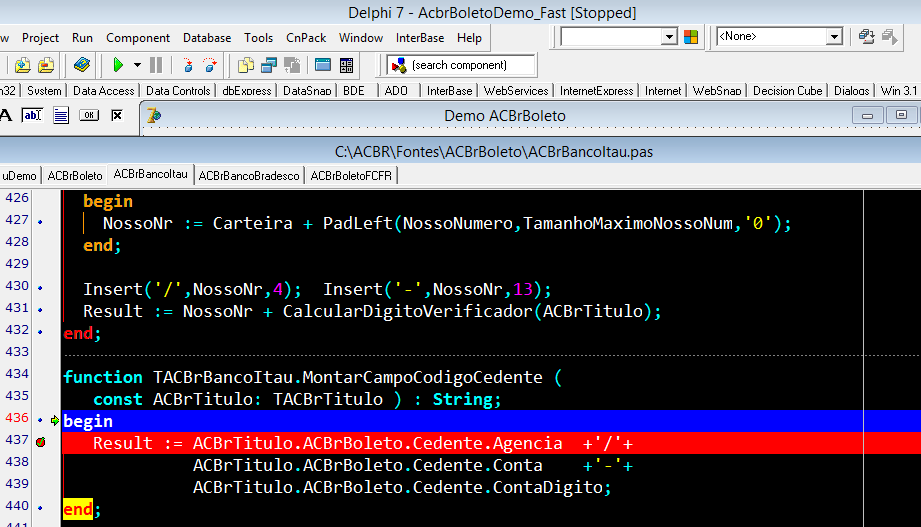Open the Database menu

tap(207, 38)
